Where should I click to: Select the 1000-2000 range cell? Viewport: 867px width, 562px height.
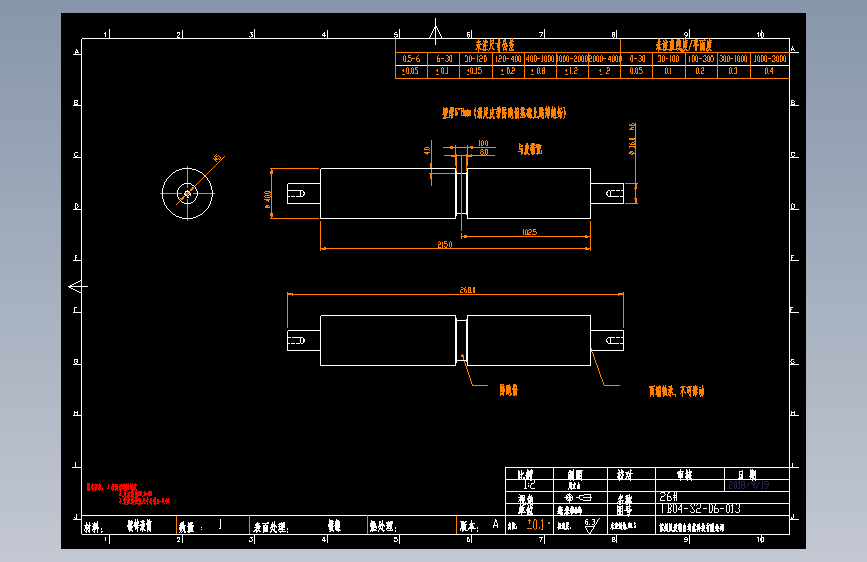pos(572,59)
